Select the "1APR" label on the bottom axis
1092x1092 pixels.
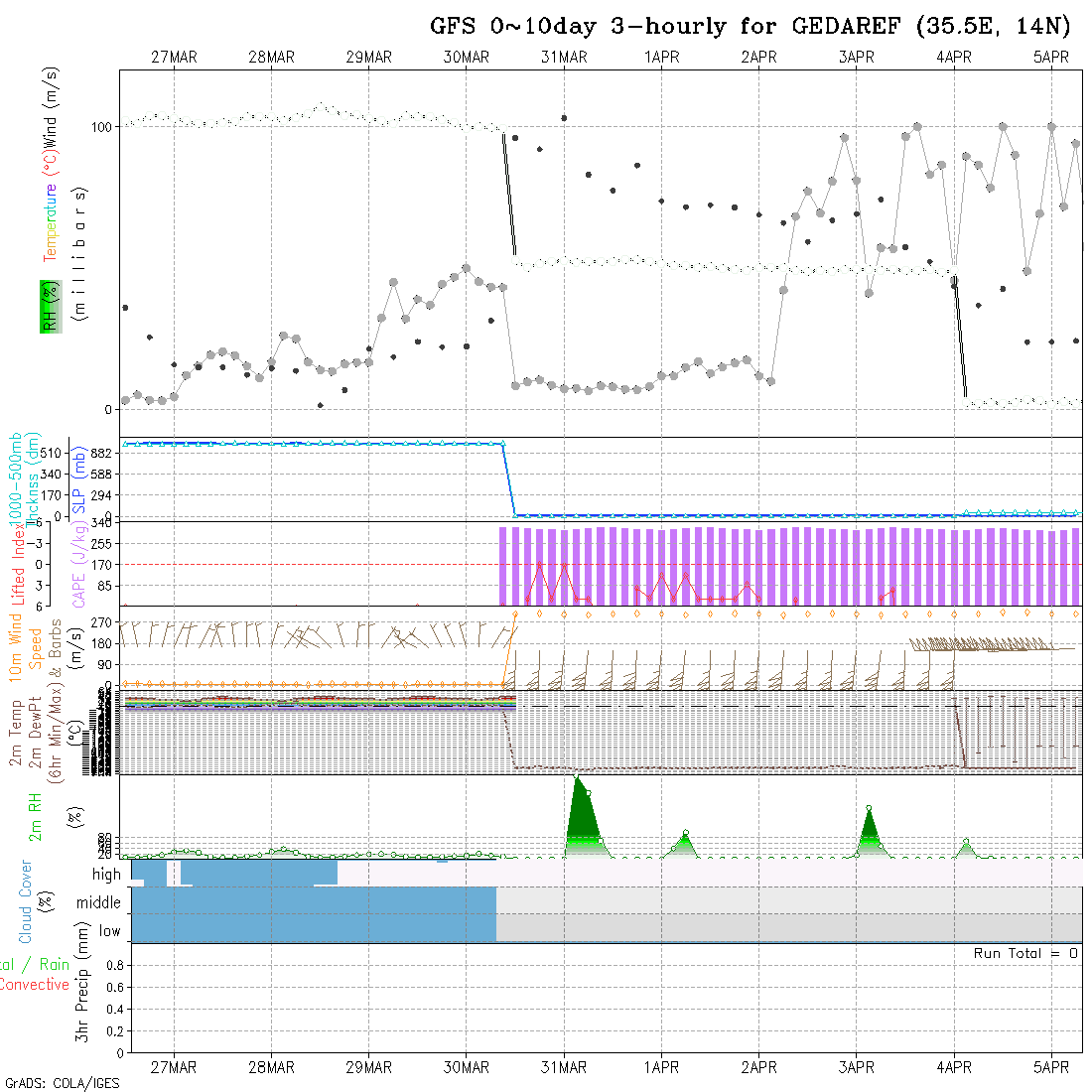point(661,1067)
